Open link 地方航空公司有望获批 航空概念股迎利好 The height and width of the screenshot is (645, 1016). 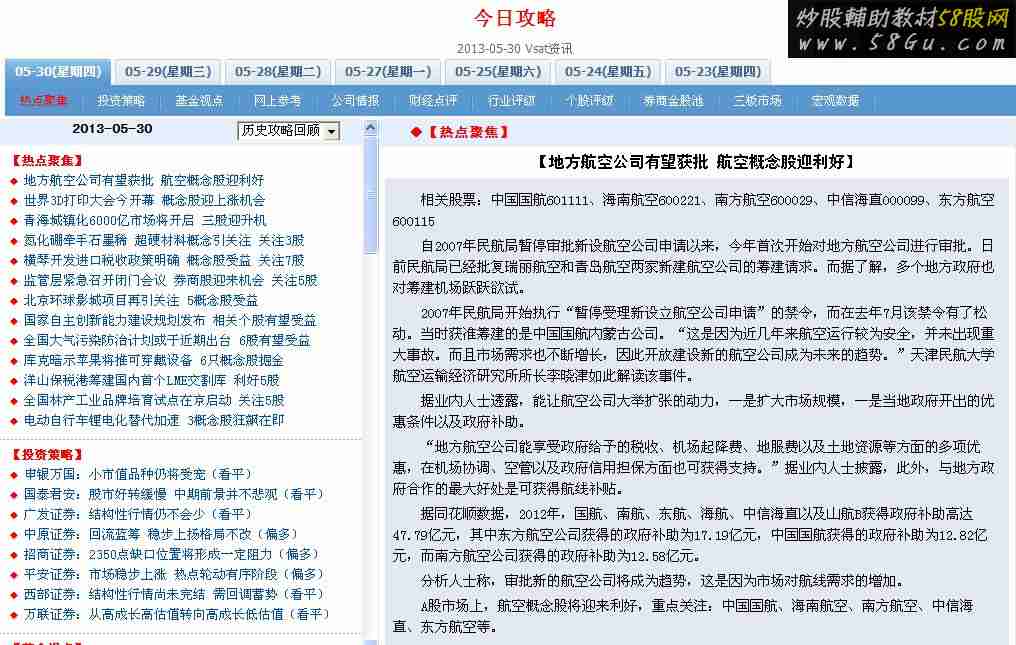point(144,180)
